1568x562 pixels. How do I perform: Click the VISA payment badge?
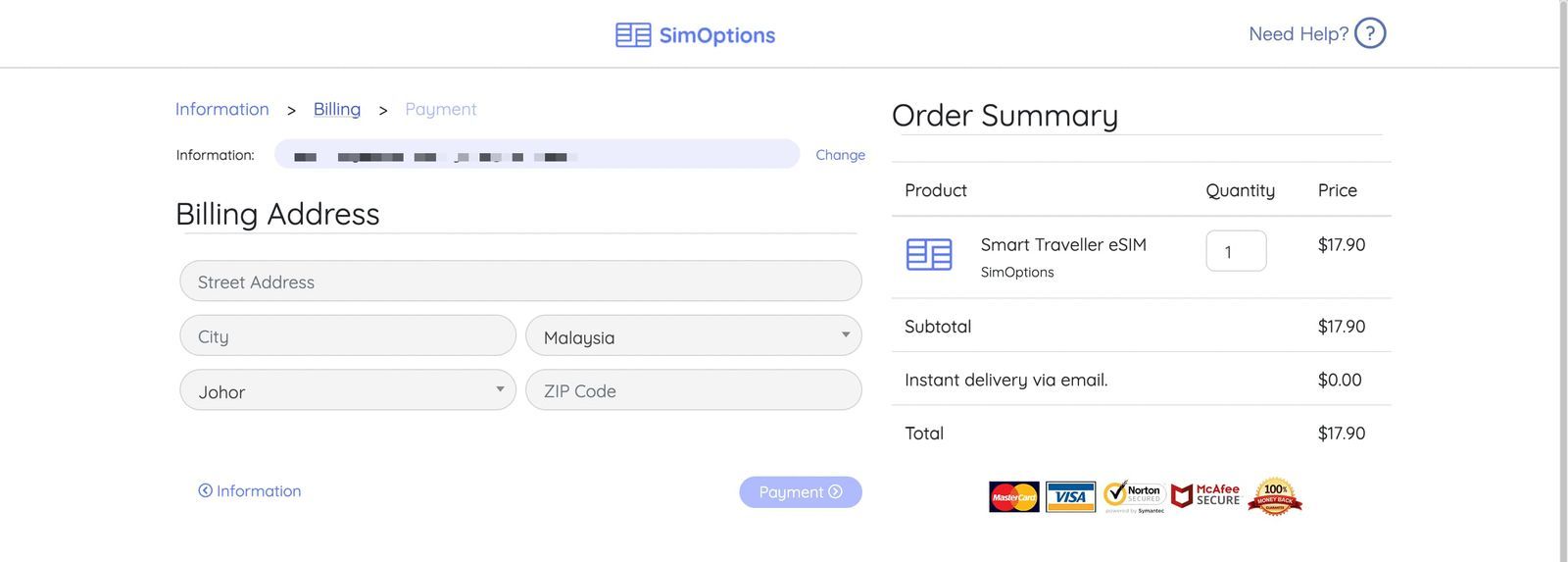[1070, 497]
